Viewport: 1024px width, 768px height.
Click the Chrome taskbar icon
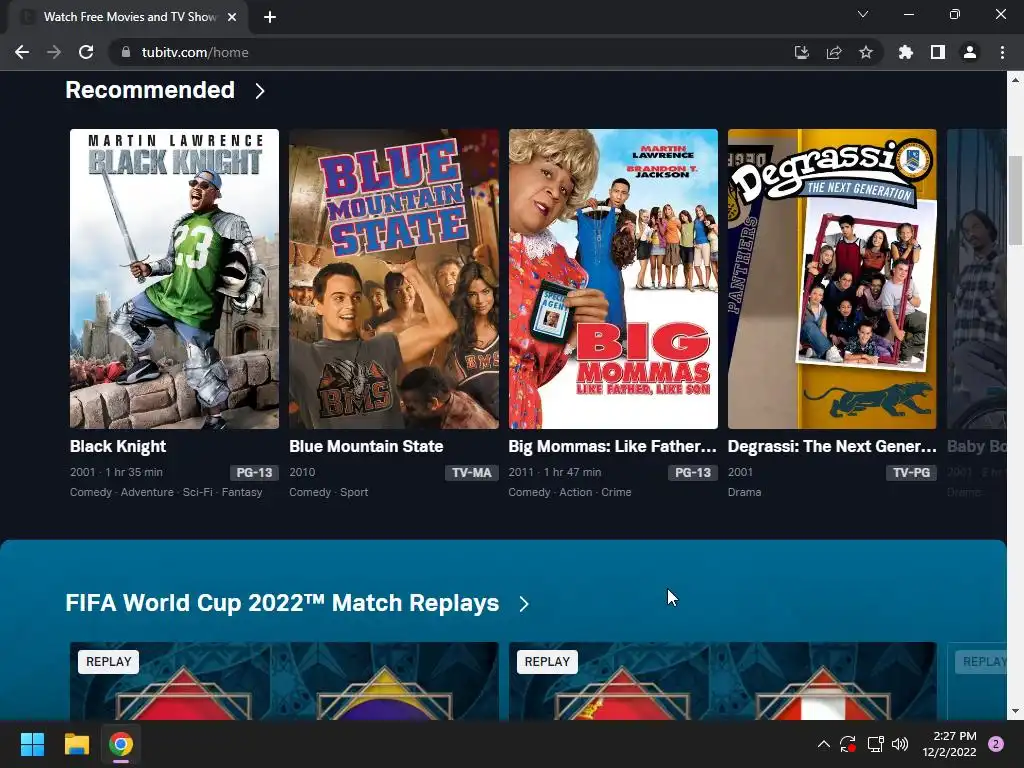coord(121,744)
